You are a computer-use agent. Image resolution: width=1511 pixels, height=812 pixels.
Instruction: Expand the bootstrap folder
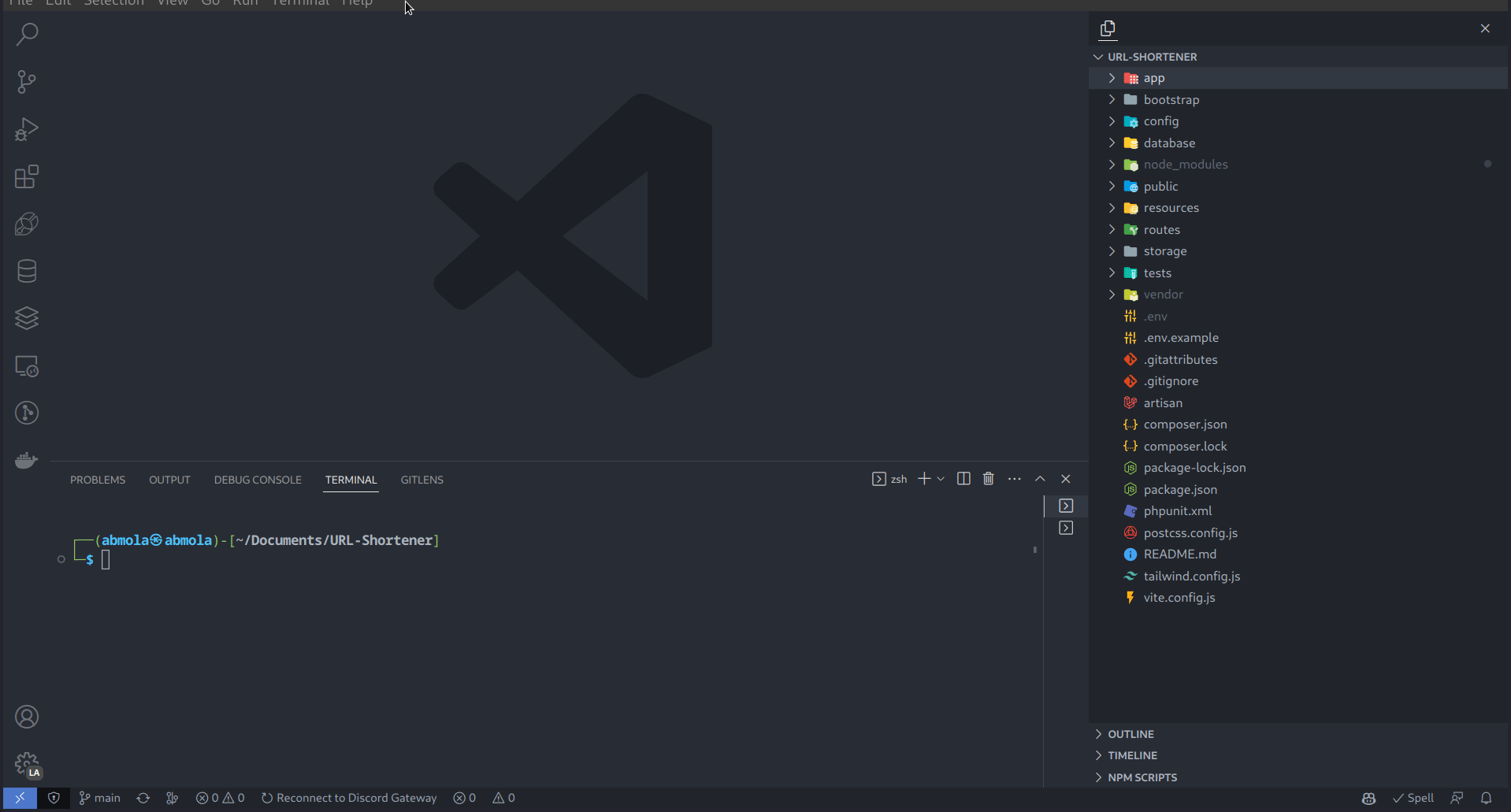tap(1298, 100)
